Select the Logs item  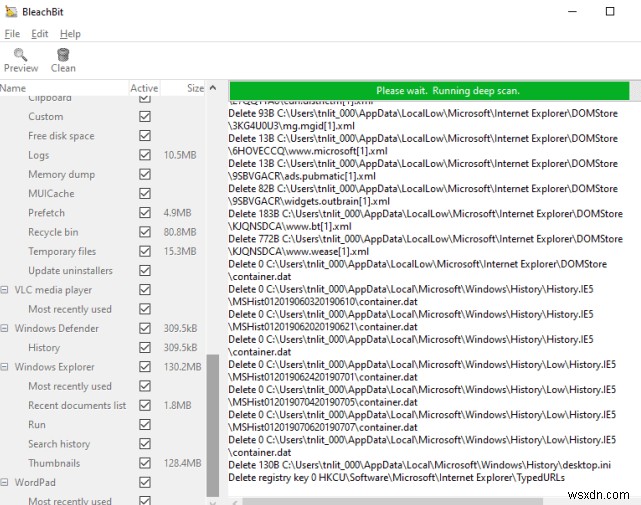coord(38,155)
